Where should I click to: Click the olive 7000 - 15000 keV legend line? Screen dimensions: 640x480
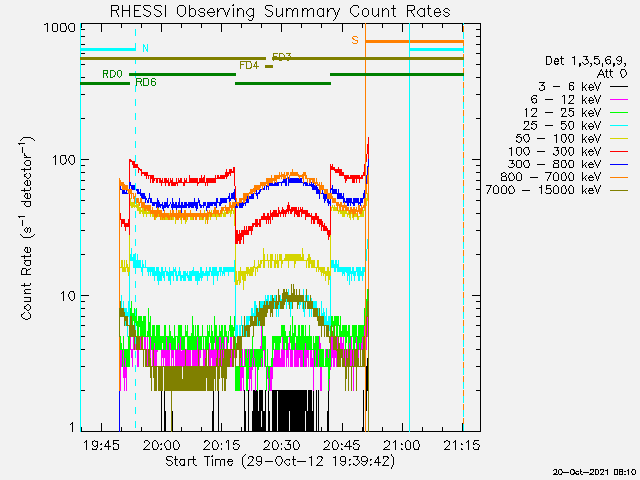[619, 190]
